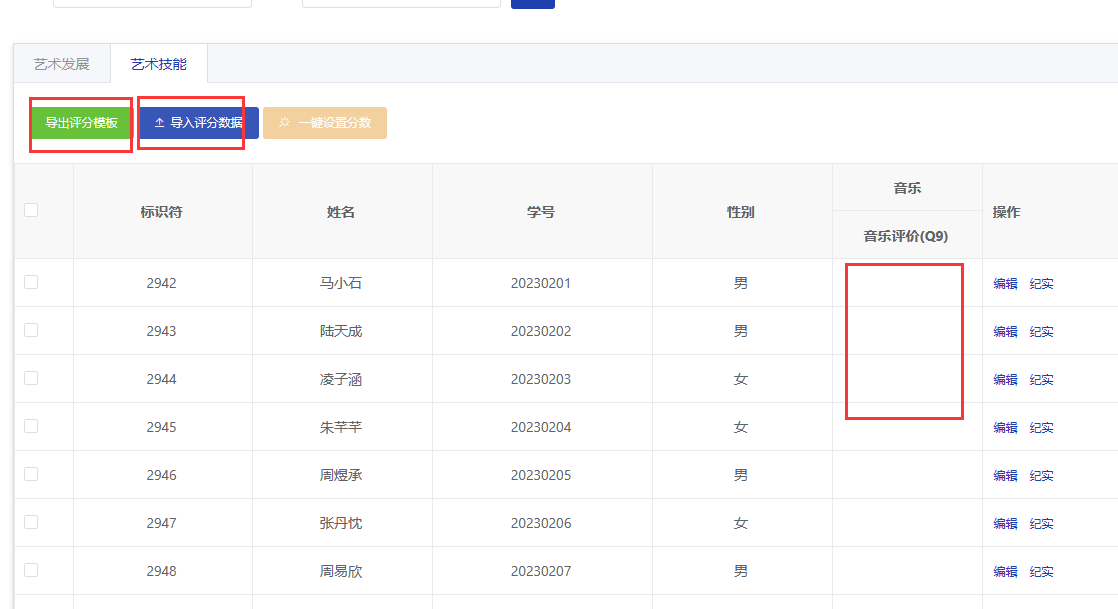1118x609 pixels.
Task: Click 编辑 for 陆天成
Action: pyautogui.click(x=1005, y=332)
